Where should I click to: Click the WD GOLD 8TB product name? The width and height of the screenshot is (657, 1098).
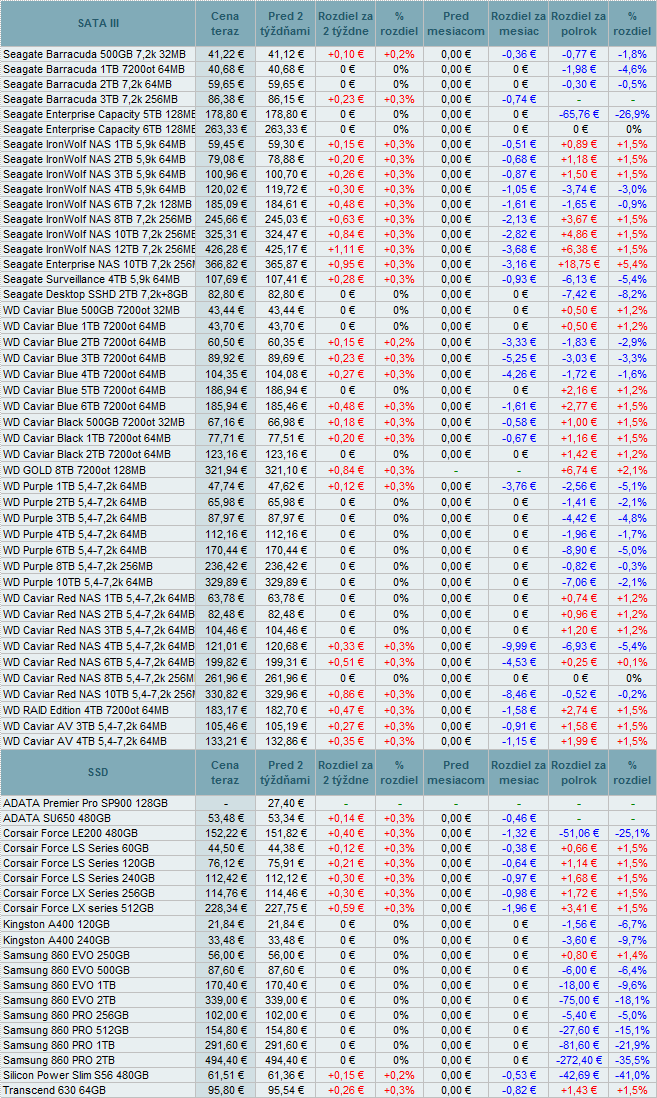pyautogui.click(x=74, y=470)
